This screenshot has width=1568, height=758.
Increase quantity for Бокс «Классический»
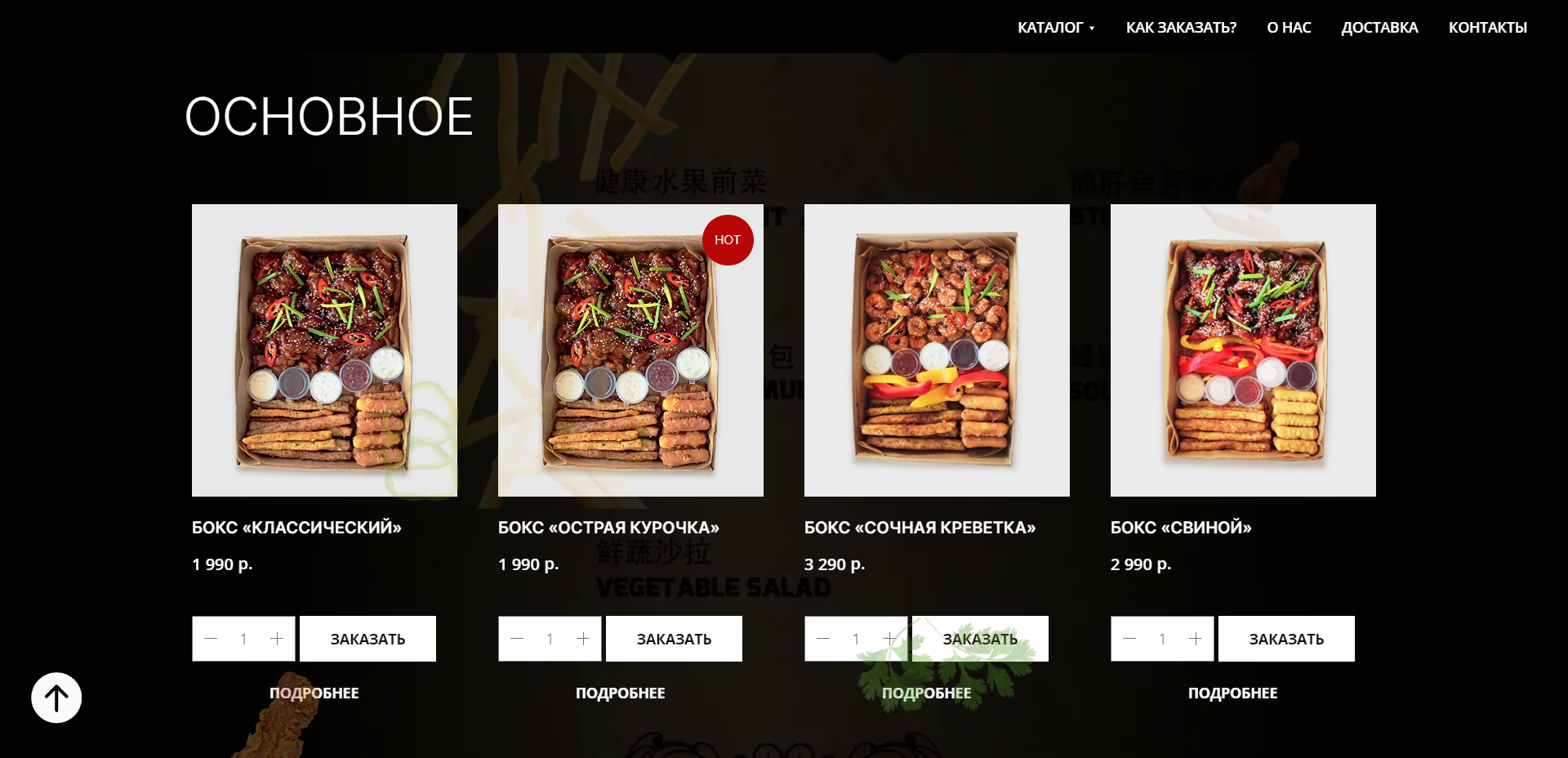tap(277, 639)
